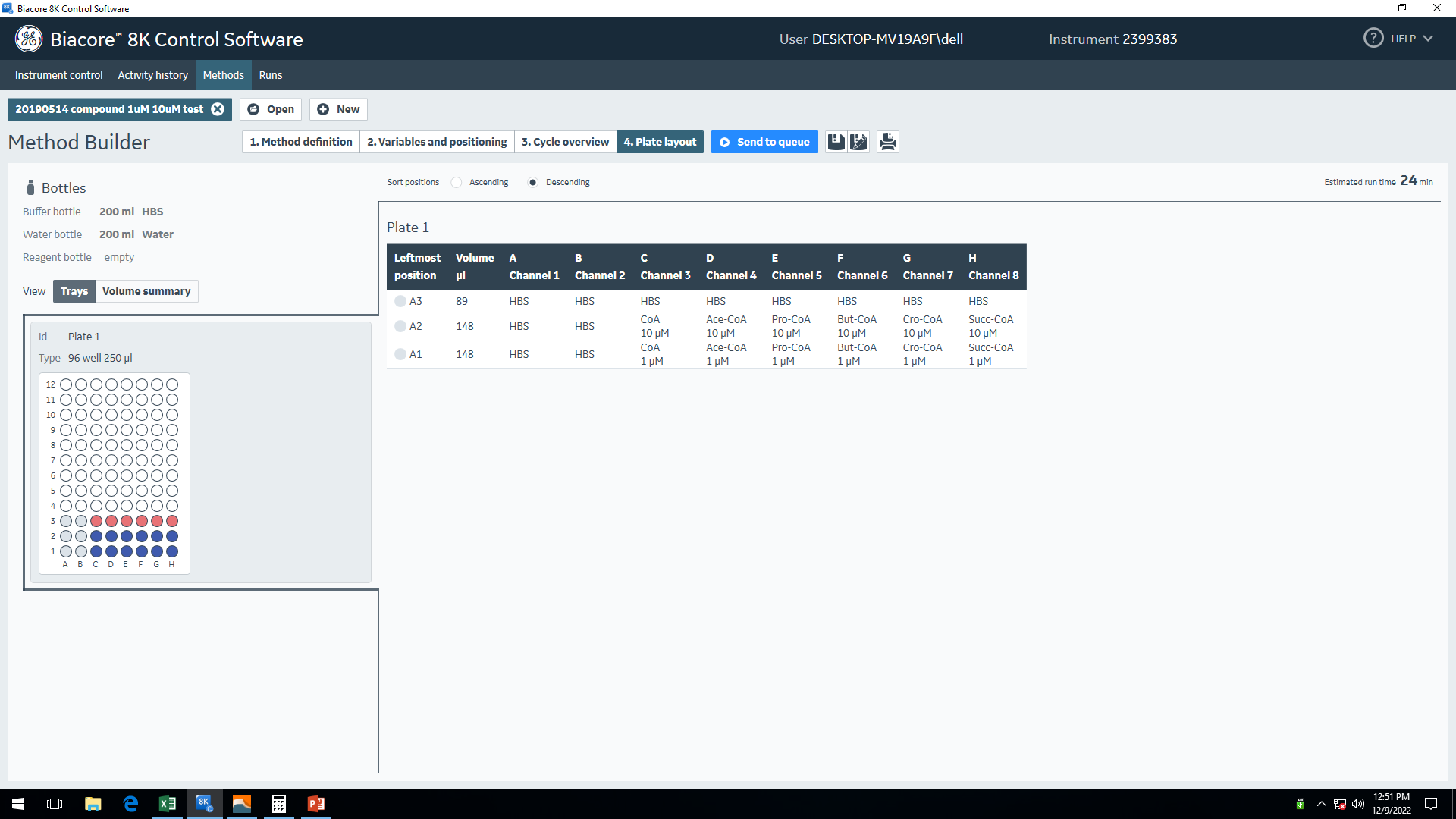Open Excel from the taskbar
The height and width of the screenshot is (819, 1456).
pyautogui.click(x=168, y=804)
